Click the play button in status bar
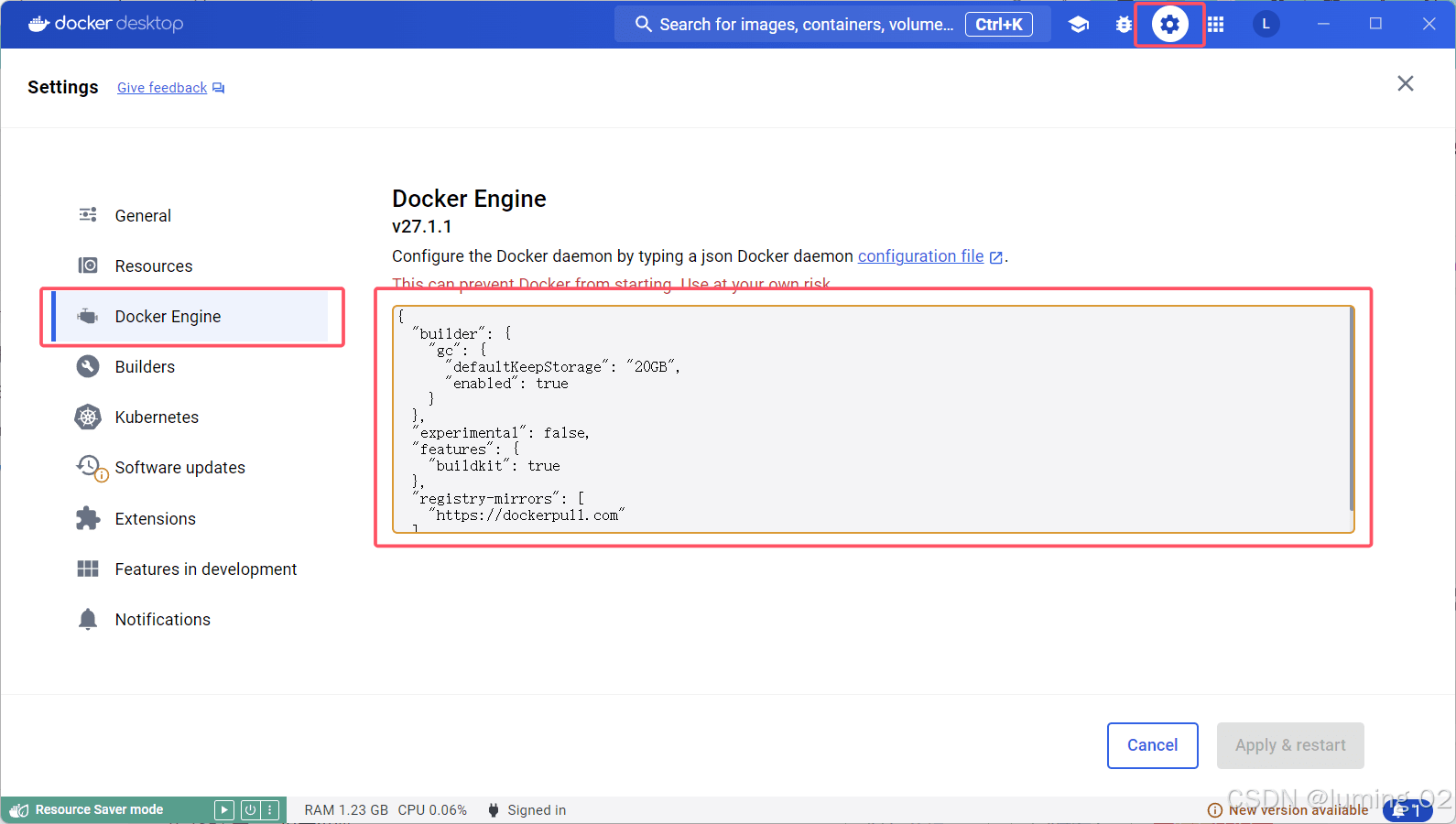 tap(224, 810)
